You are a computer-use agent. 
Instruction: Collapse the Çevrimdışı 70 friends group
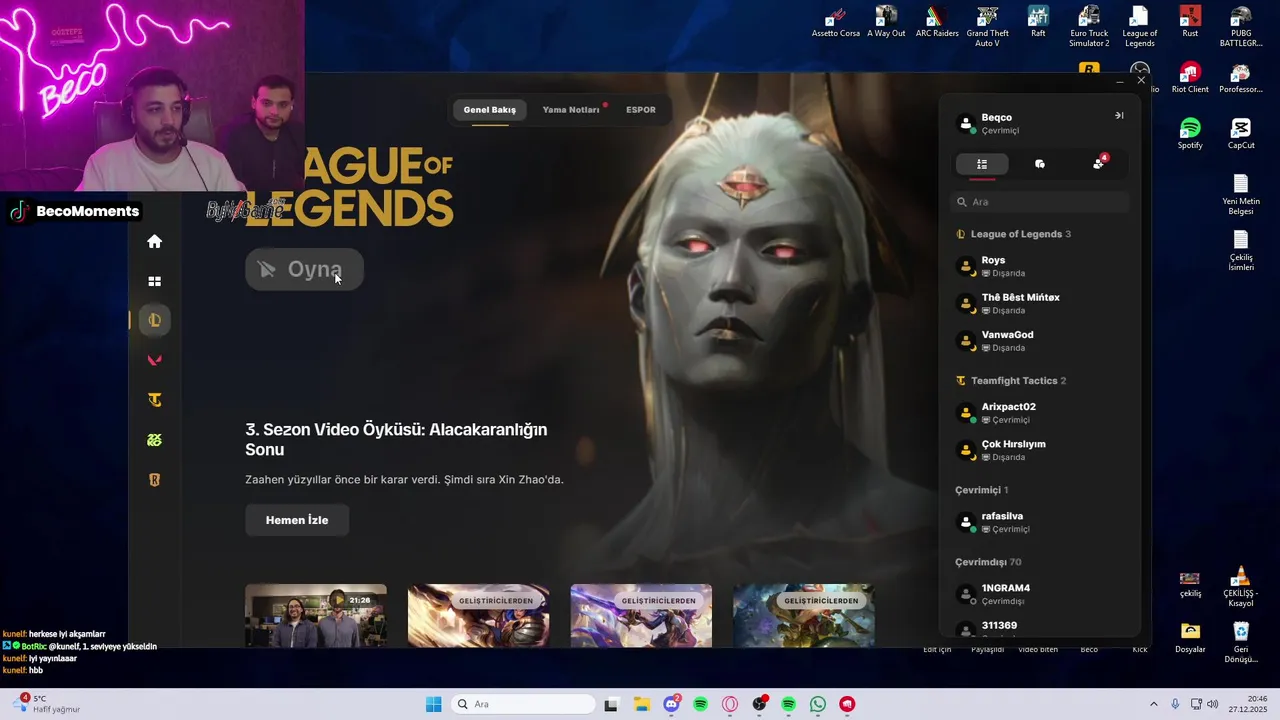tap(988, 562)
